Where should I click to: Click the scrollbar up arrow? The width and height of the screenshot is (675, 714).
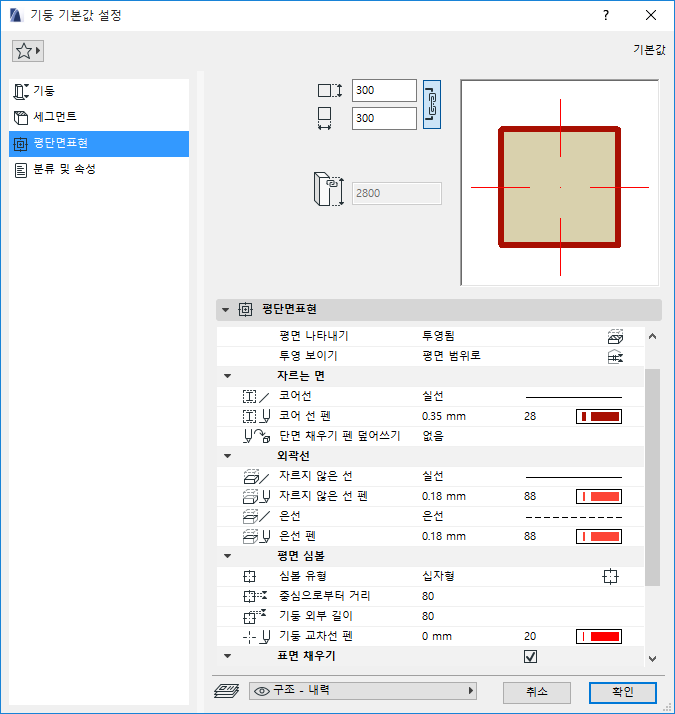pyautogui.click(x=652, y=337)
